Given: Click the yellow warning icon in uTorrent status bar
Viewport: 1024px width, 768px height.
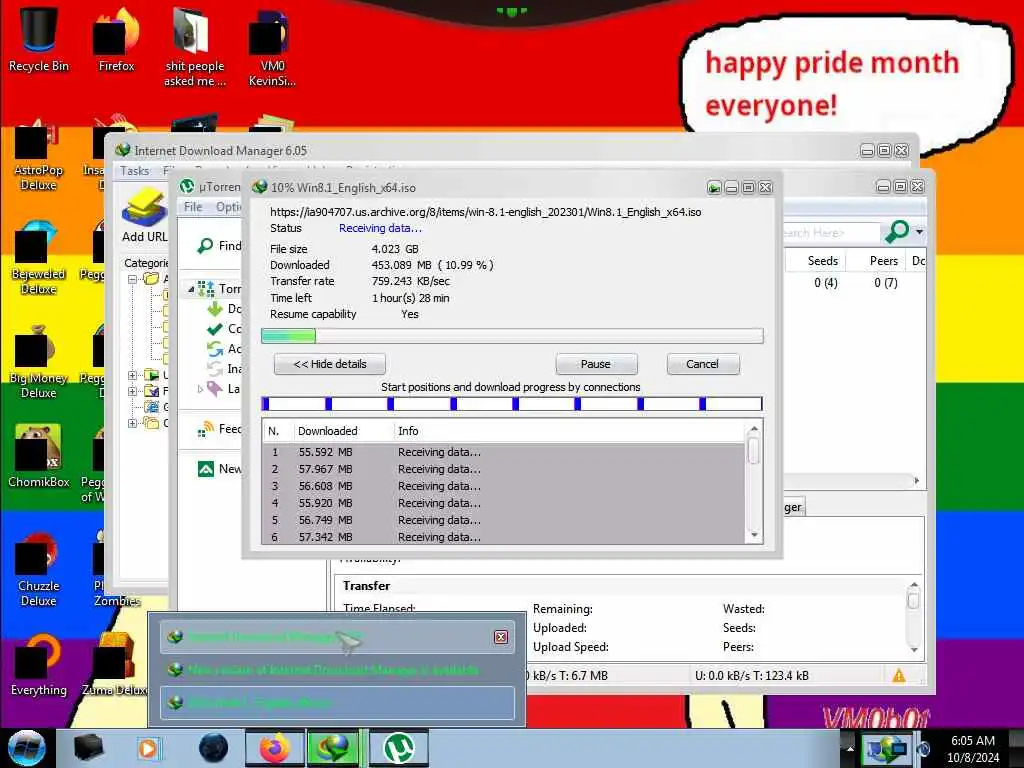Looking at the screenshot, I should coord(899,676).
